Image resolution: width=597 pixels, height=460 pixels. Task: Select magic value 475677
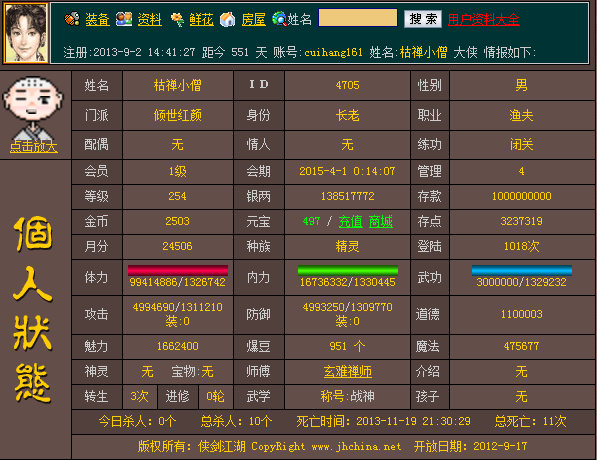(522, 346)
